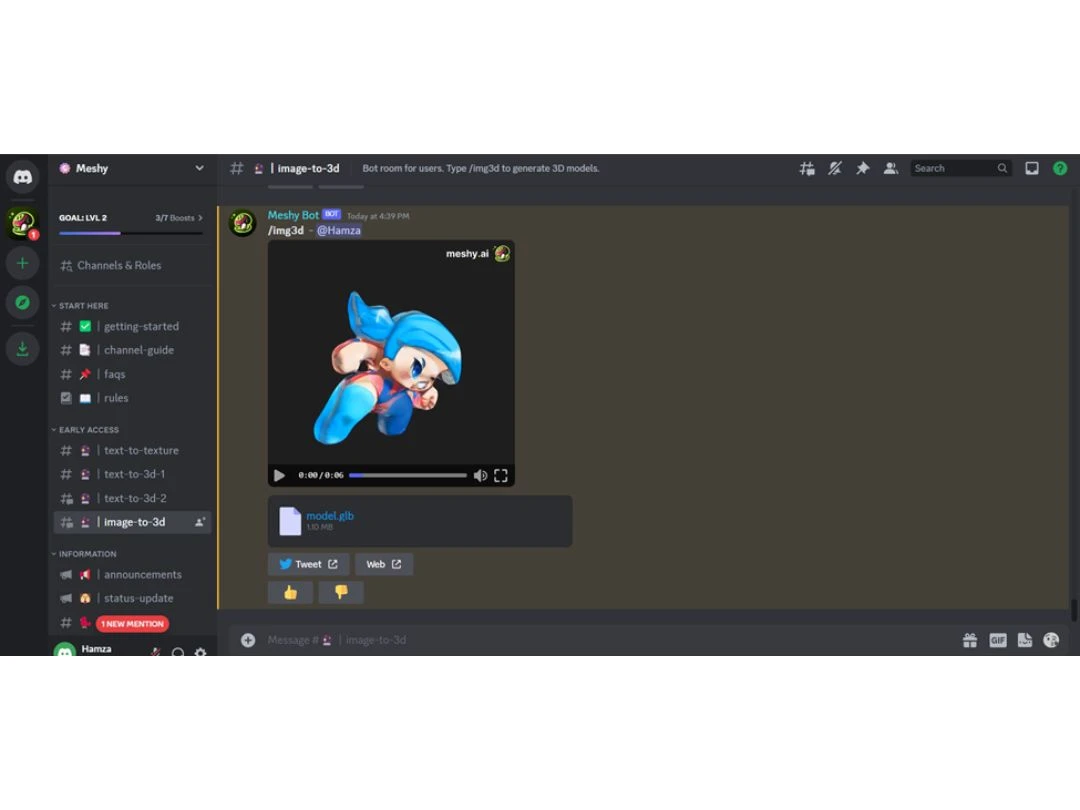Click Add a Server plus icon
The width and height of the screenshot is (1080, 810).
click(x=23, y=263)
